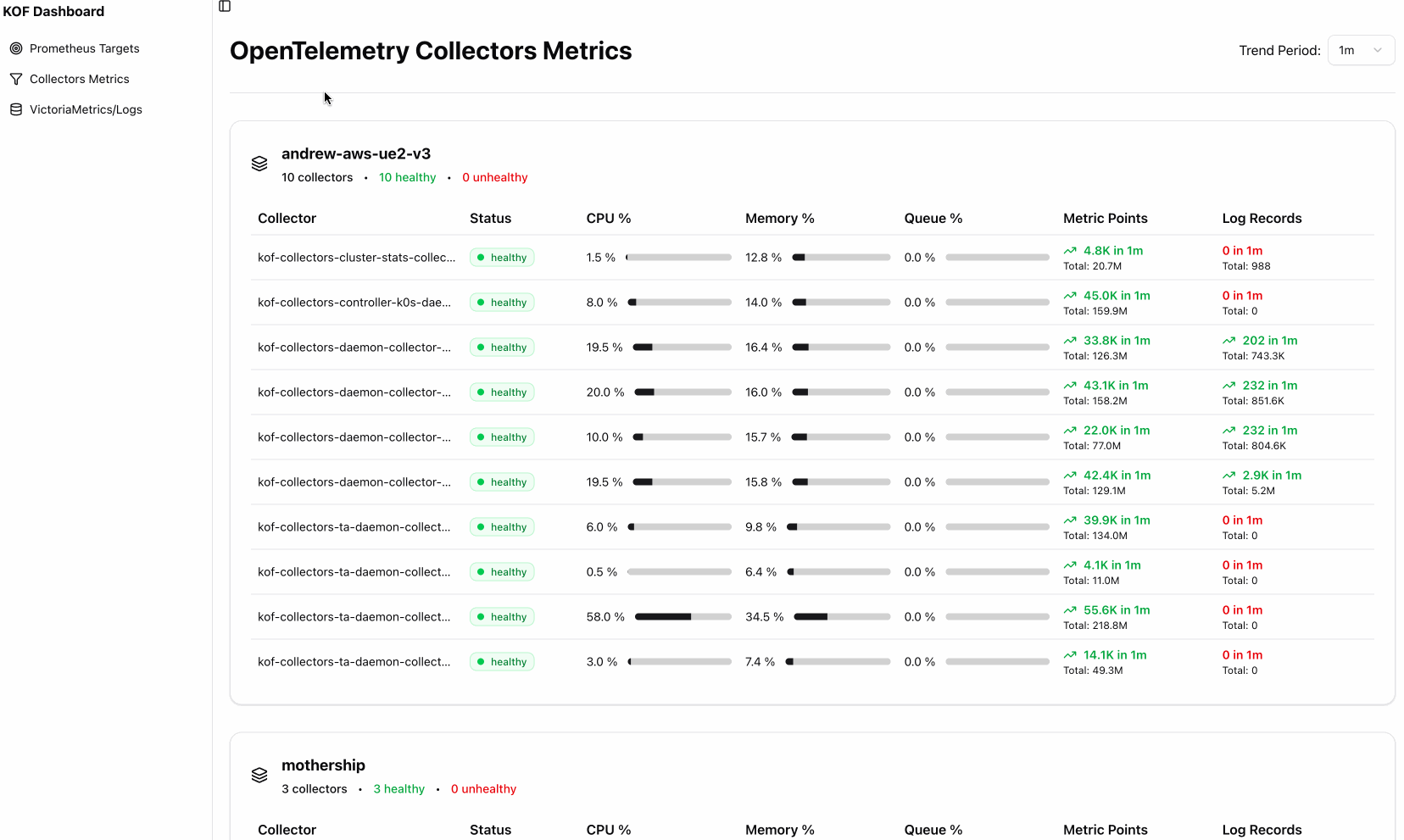Click the 0 unhealthy label under mothership
Viewport: 1404px width, 840px height.
point(483,788)
